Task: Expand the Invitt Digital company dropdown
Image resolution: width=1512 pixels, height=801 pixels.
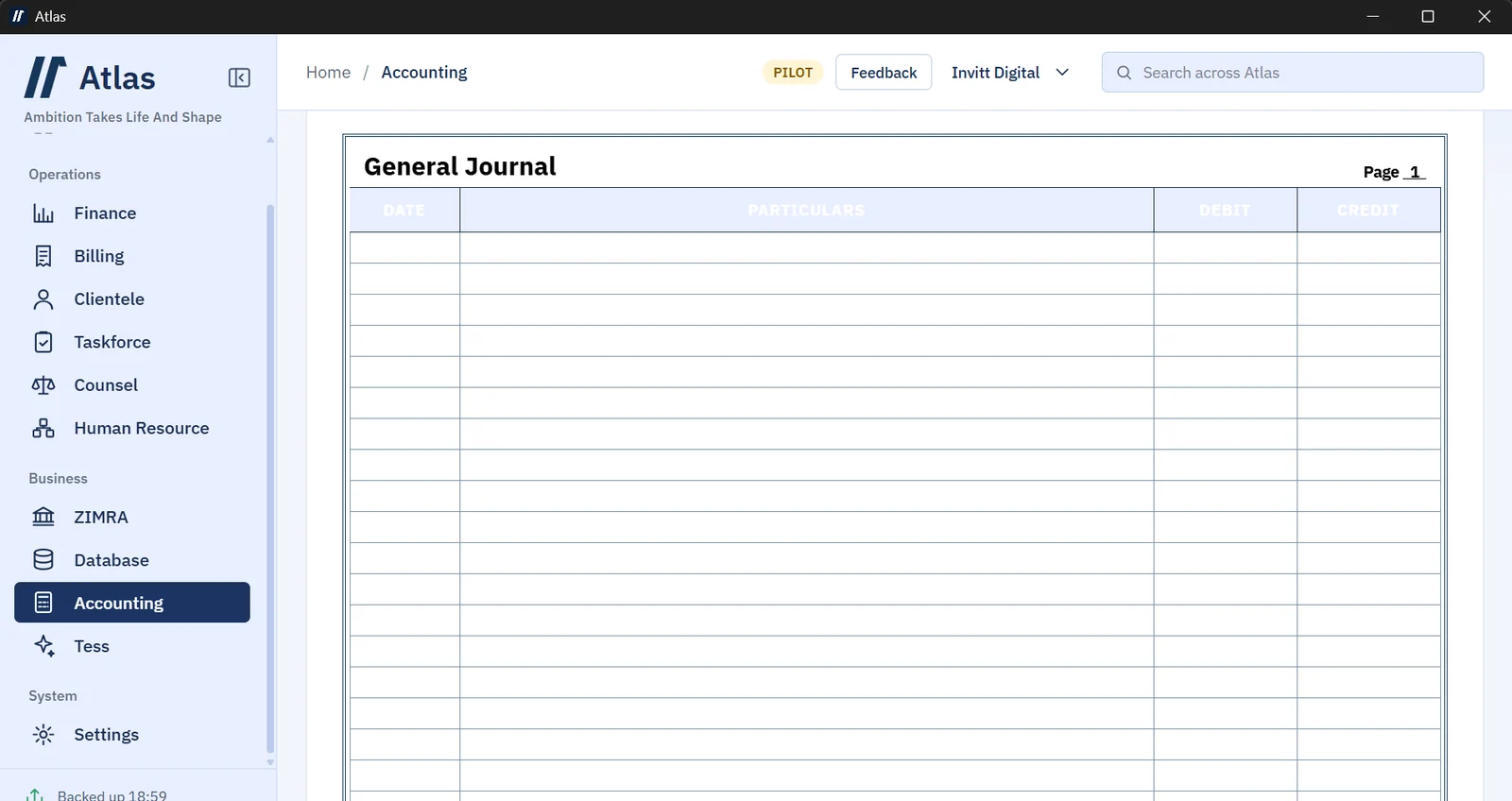Action: click(1009, 73)
